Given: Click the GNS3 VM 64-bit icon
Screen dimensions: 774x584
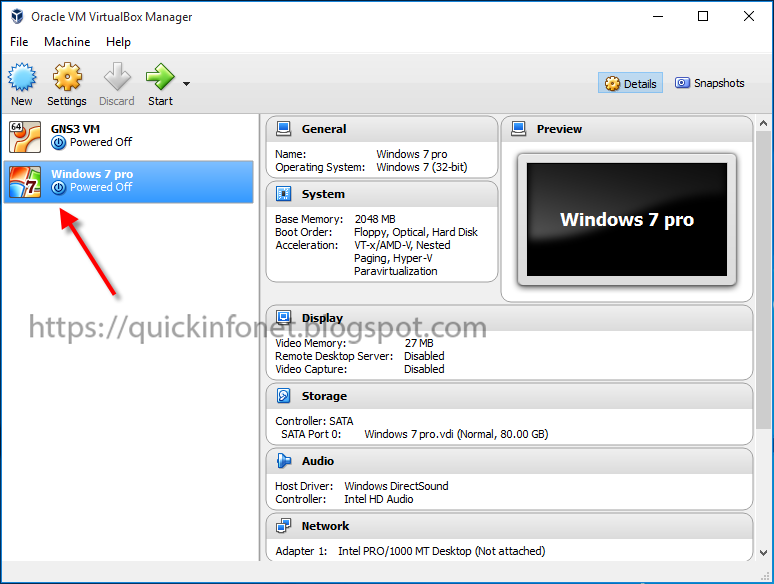Looking at the screenshot, I should point(25,137).
